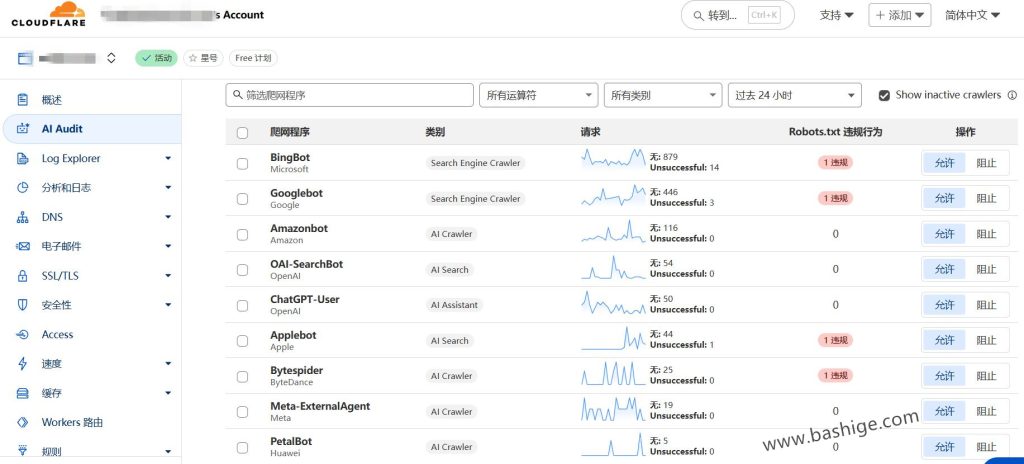Expand the DNS submenu arrow

tap(168, 217)
